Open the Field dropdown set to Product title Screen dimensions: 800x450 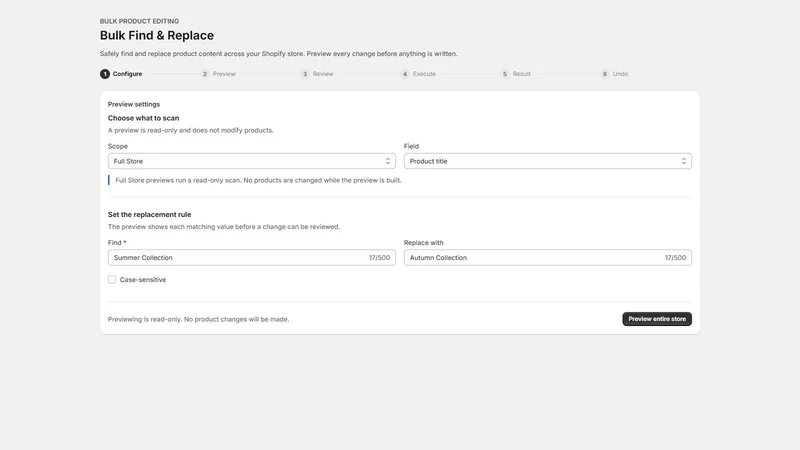(x=547, y=161)
